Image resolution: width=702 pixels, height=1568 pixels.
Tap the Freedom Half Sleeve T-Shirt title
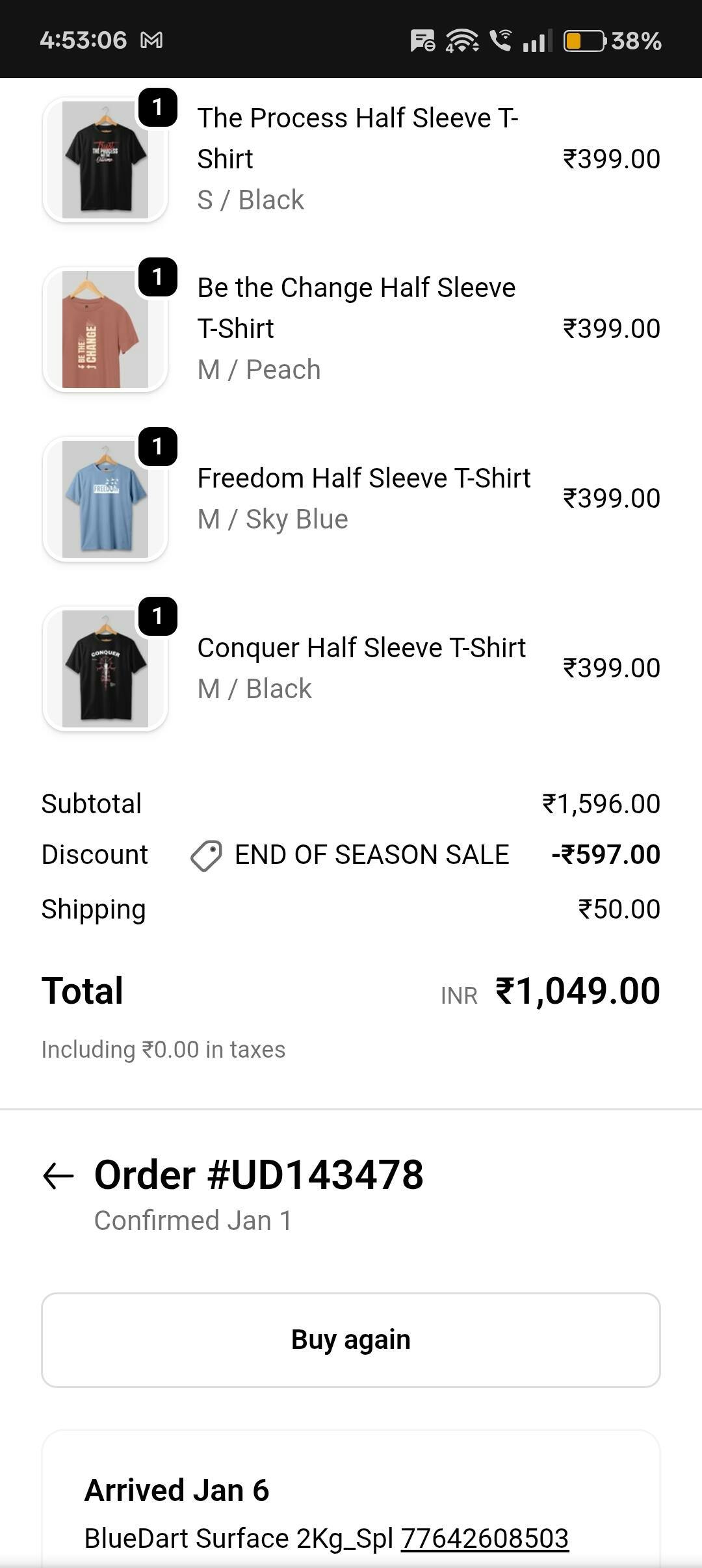coord(363,478)
